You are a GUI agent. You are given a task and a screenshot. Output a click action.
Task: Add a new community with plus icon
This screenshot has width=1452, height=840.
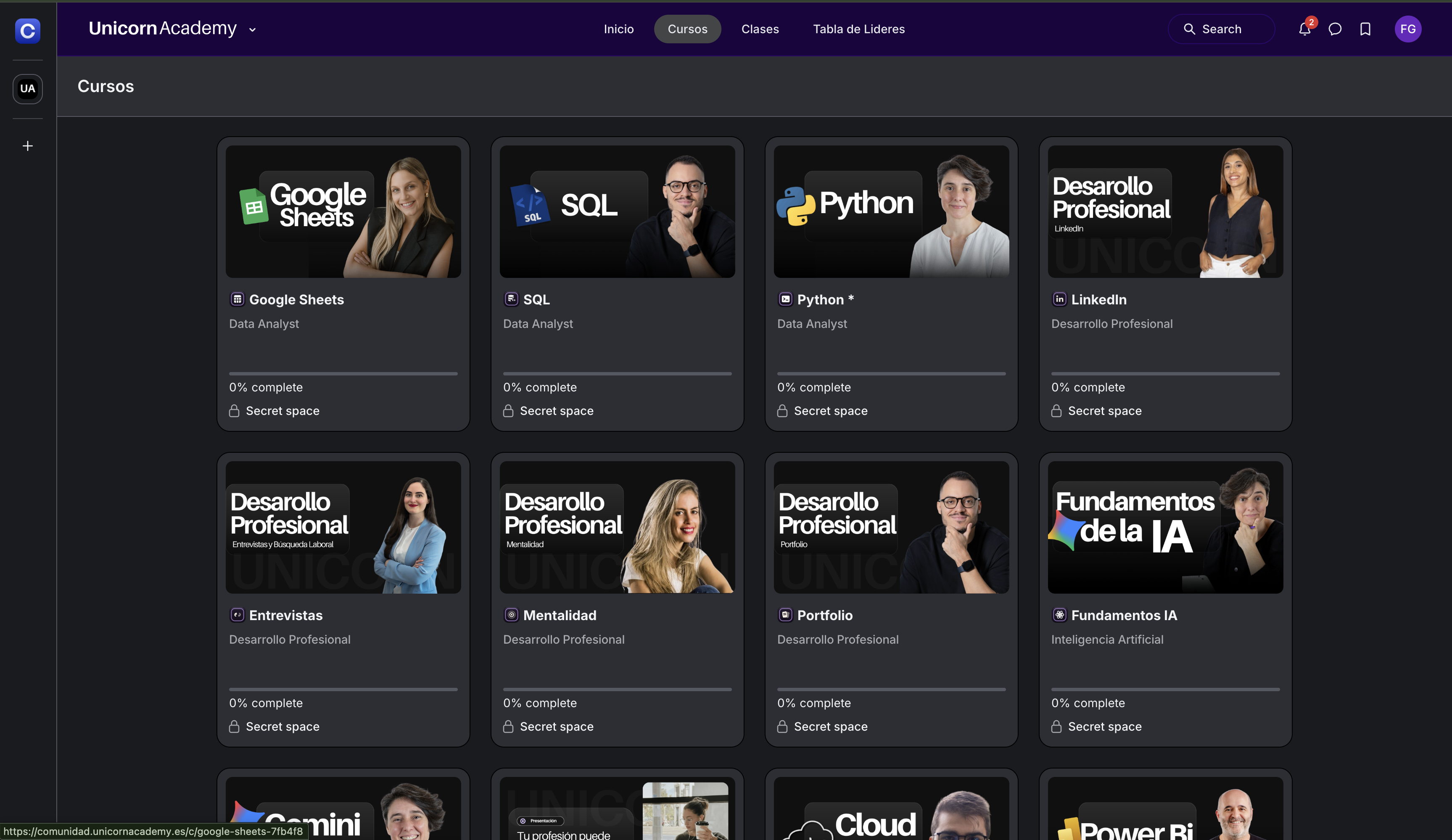[28, 146]
